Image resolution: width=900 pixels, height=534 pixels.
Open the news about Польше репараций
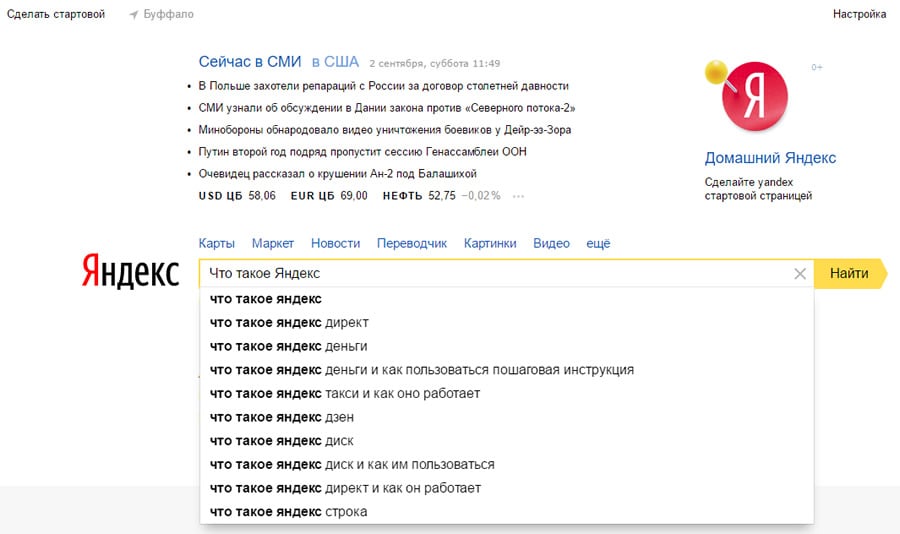[x=383, y=86]
